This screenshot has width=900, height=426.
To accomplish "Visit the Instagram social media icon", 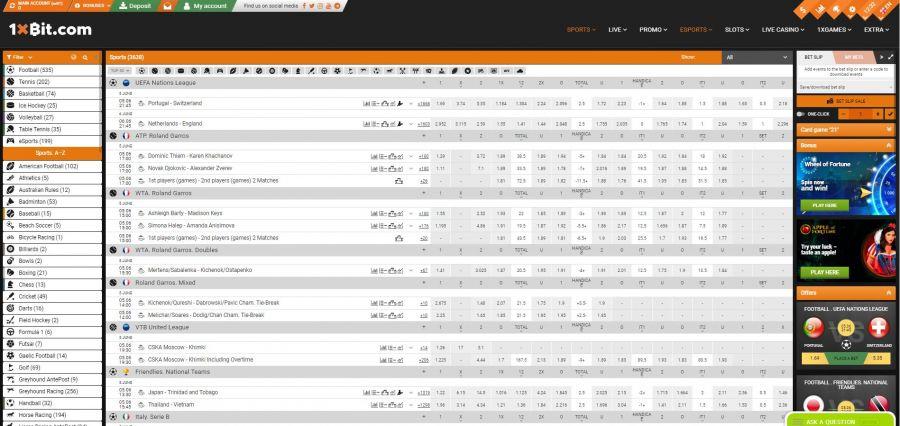I will pyautogui.click(x=320, y=6).
